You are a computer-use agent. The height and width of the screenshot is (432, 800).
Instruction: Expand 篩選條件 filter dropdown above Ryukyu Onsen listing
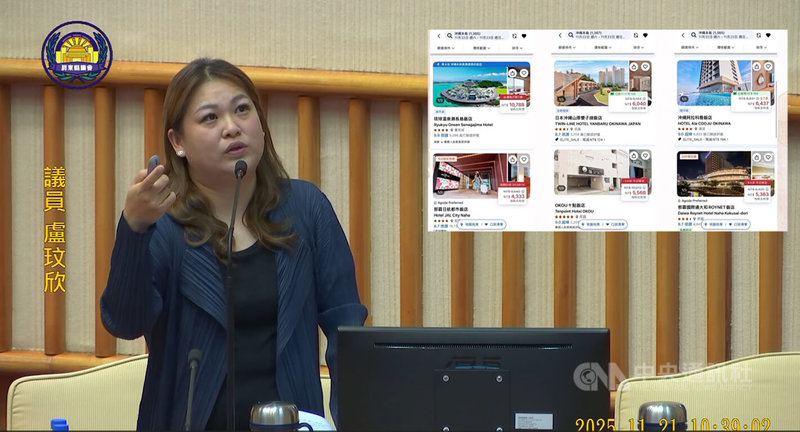446,48
